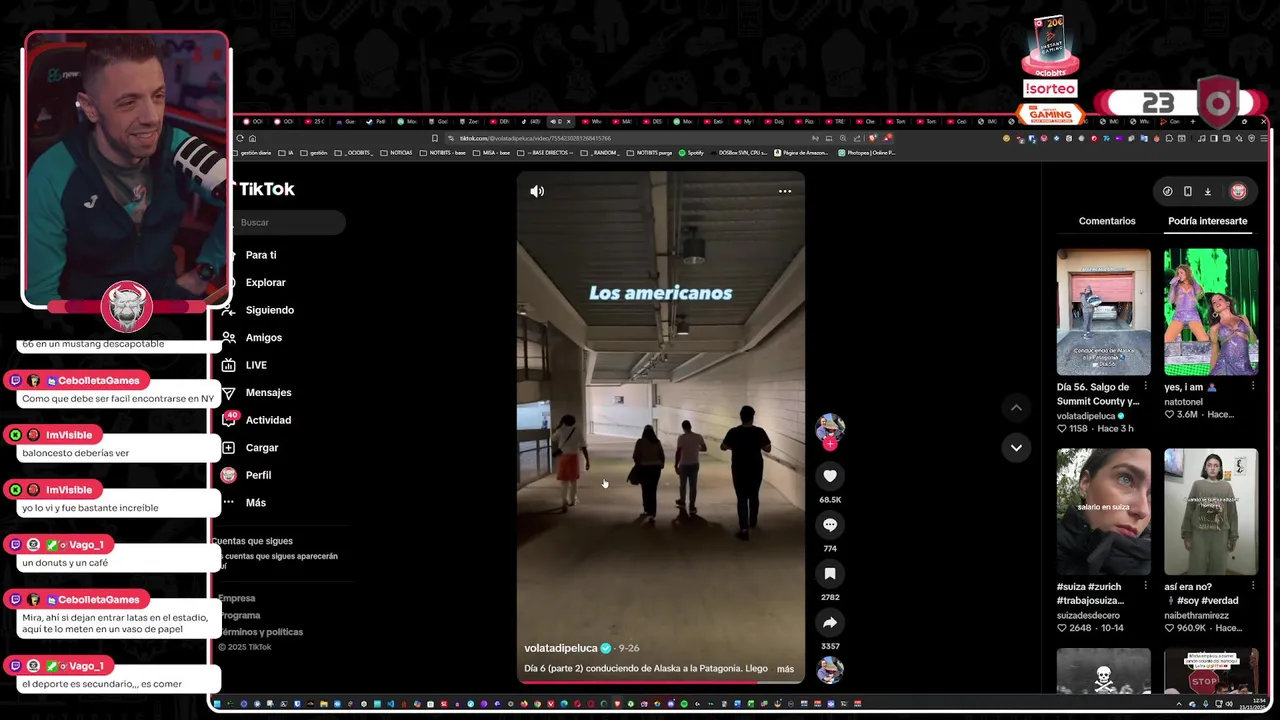
Task: Open the profile avatar at top right
Action: coord(1238,191)
